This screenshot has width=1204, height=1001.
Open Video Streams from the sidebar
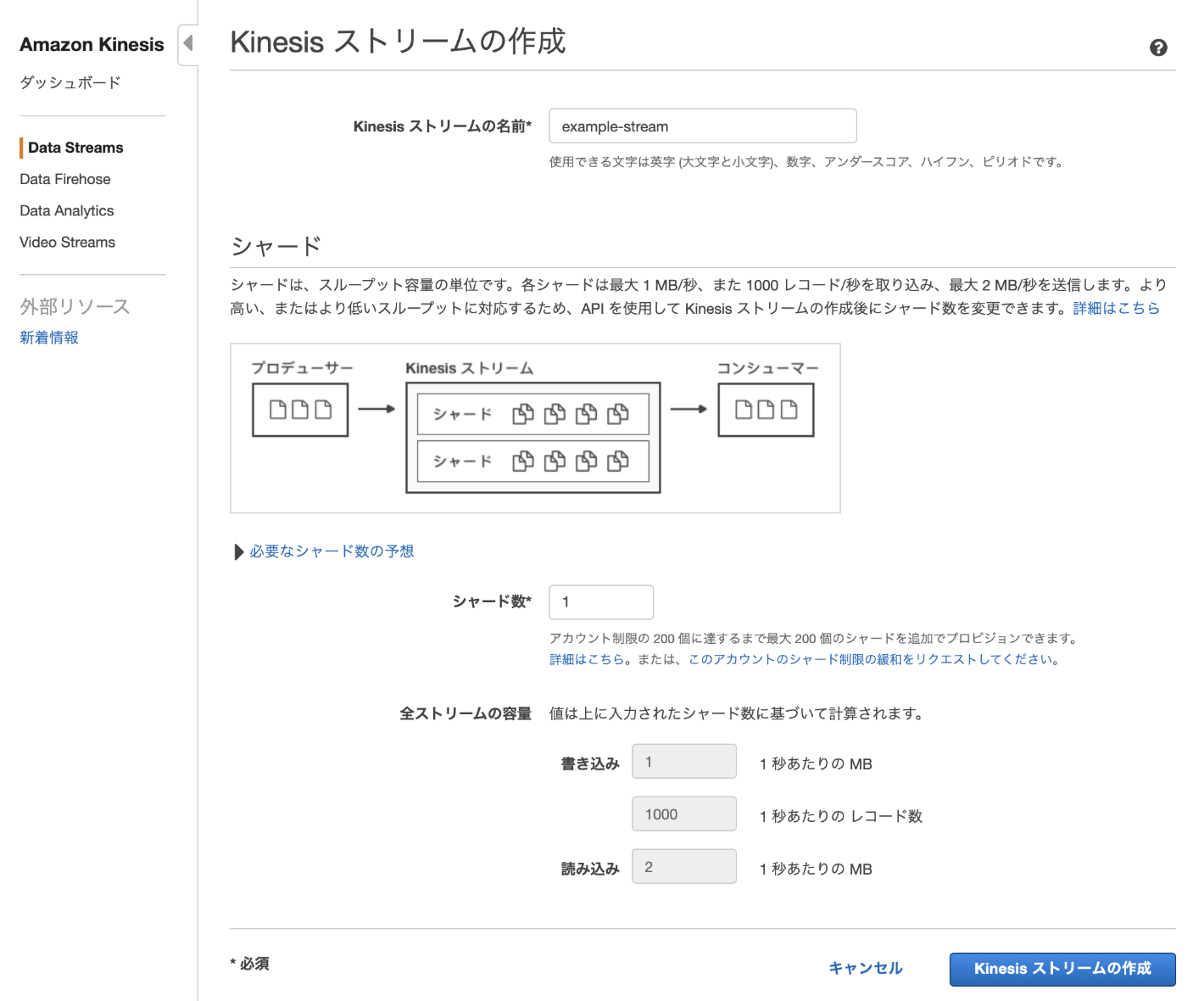pos(67,242)
